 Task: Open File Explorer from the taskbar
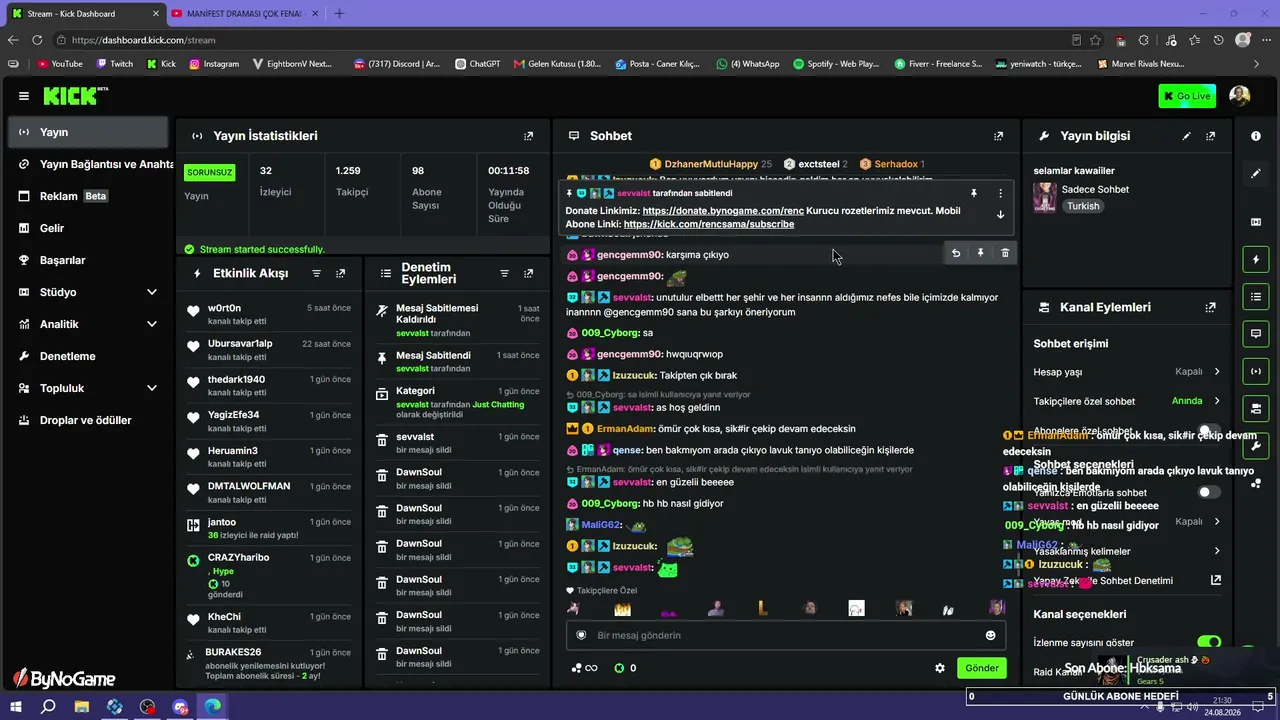[81, 706]
